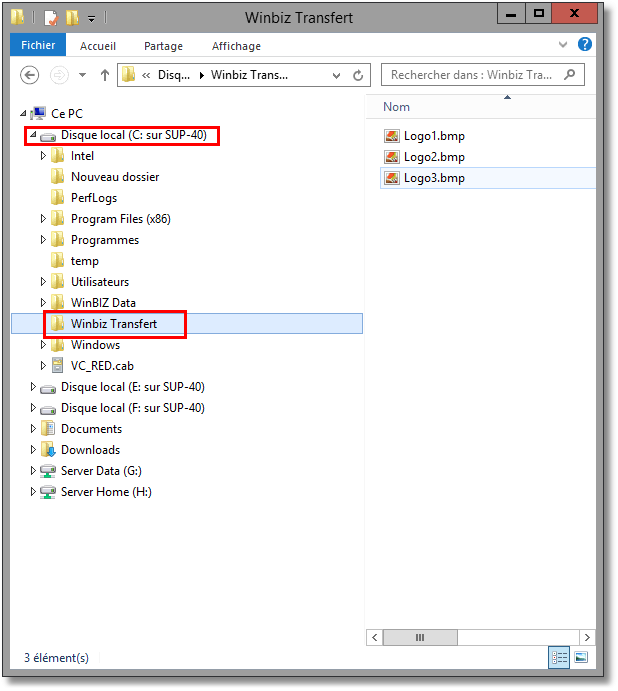Viewport: 618px width, 691px height.
Task: Switch to Details view icon
Action: pyautogui.click(x=559, y=658)
